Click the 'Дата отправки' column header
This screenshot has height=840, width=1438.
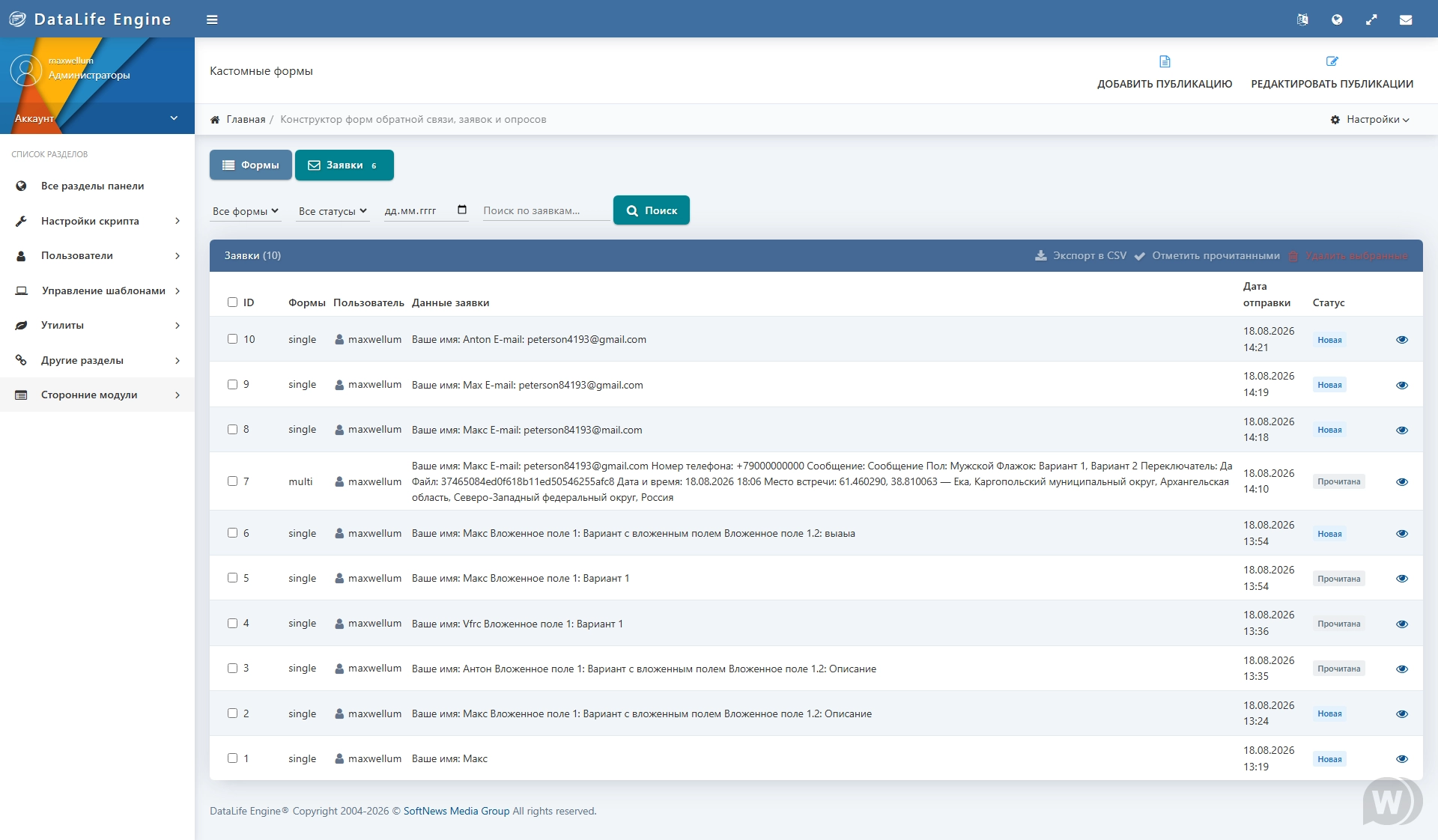click(1266, 294)
